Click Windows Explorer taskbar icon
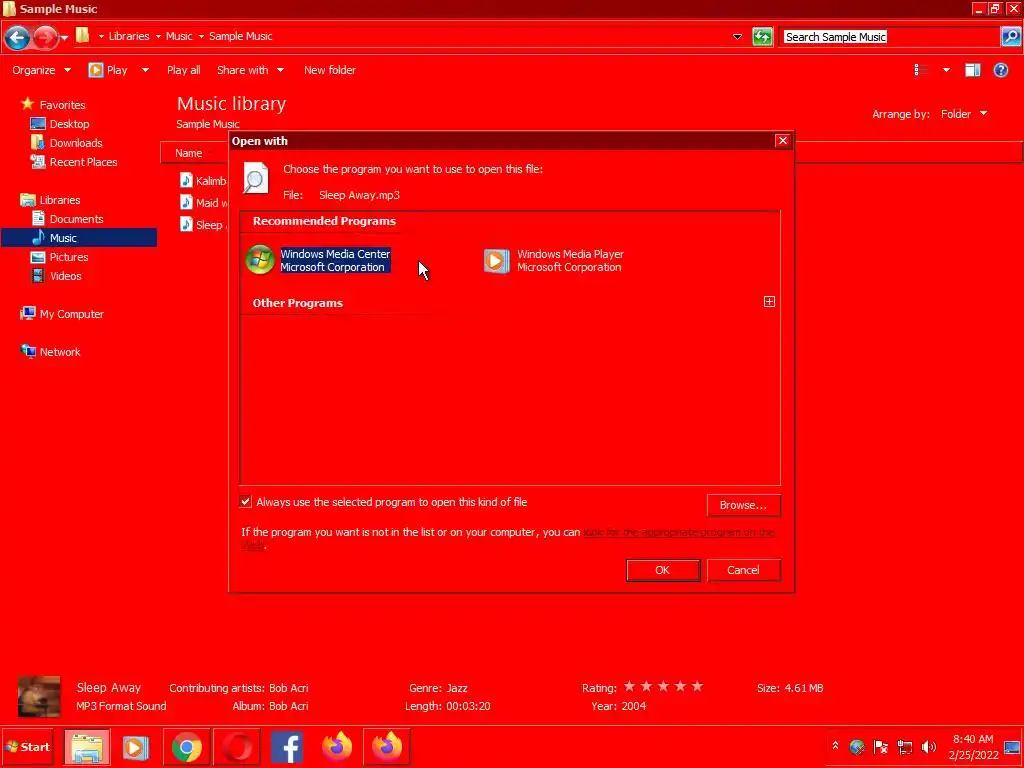The height and width of the screenshot is (768, 1024). click(x=86, y=747)
